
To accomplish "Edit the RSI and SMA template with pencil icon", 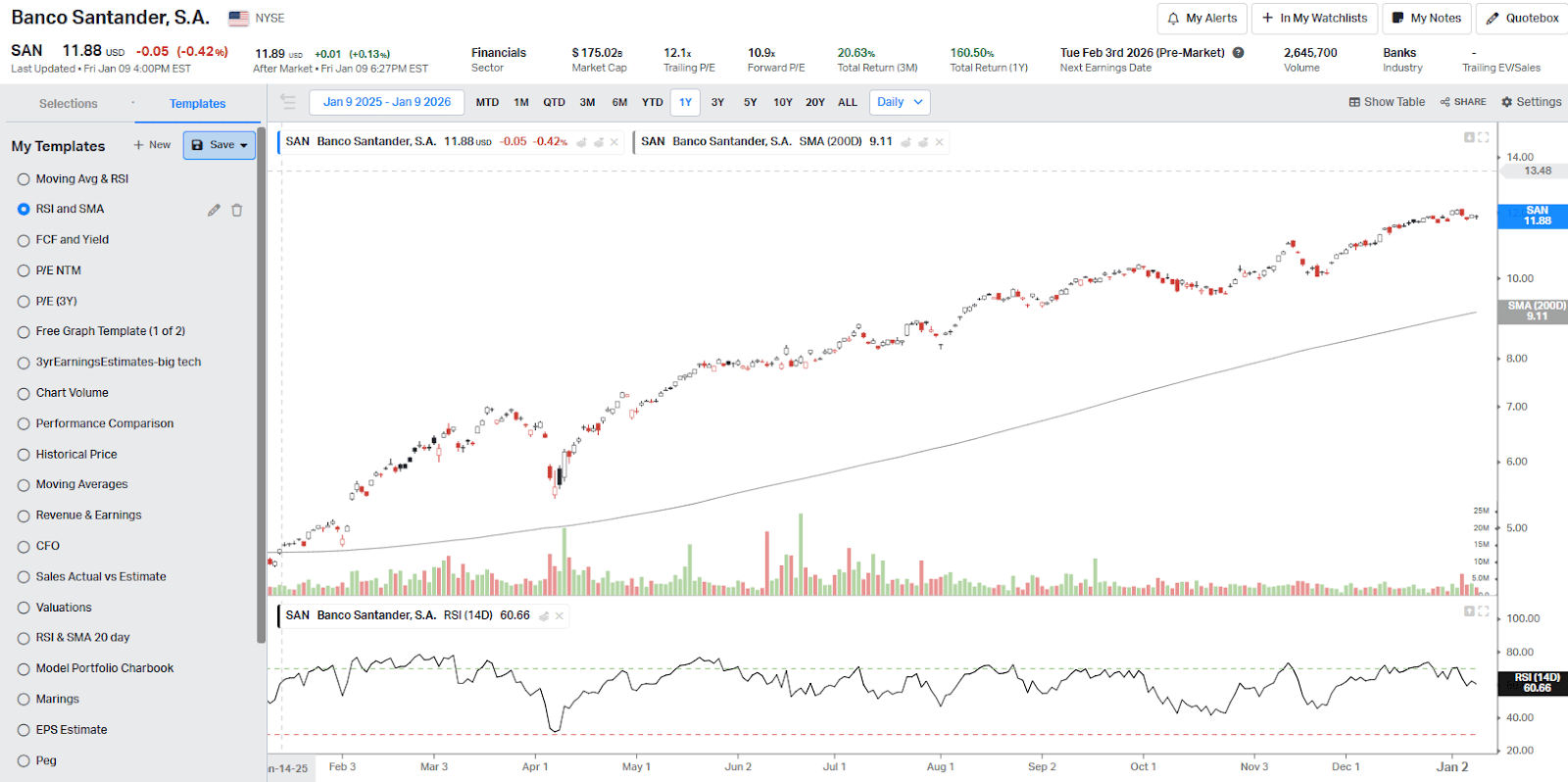I will pos(214,210).
